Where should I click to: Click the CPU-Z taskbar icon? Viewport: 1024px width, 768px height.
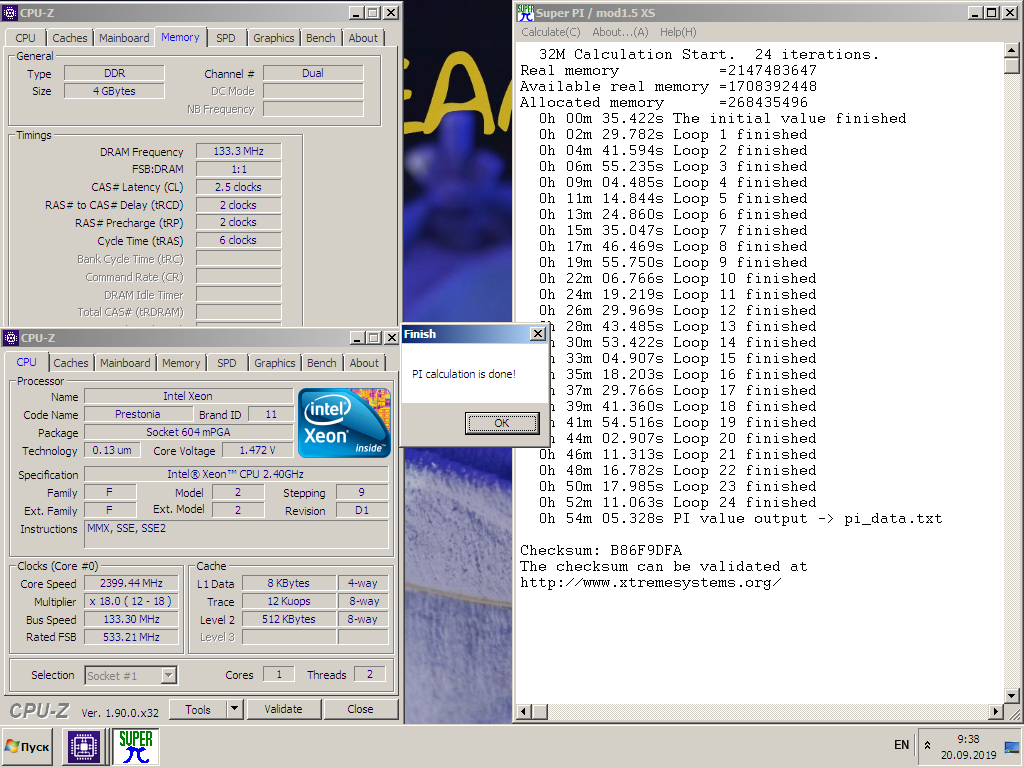coord(84,746)
